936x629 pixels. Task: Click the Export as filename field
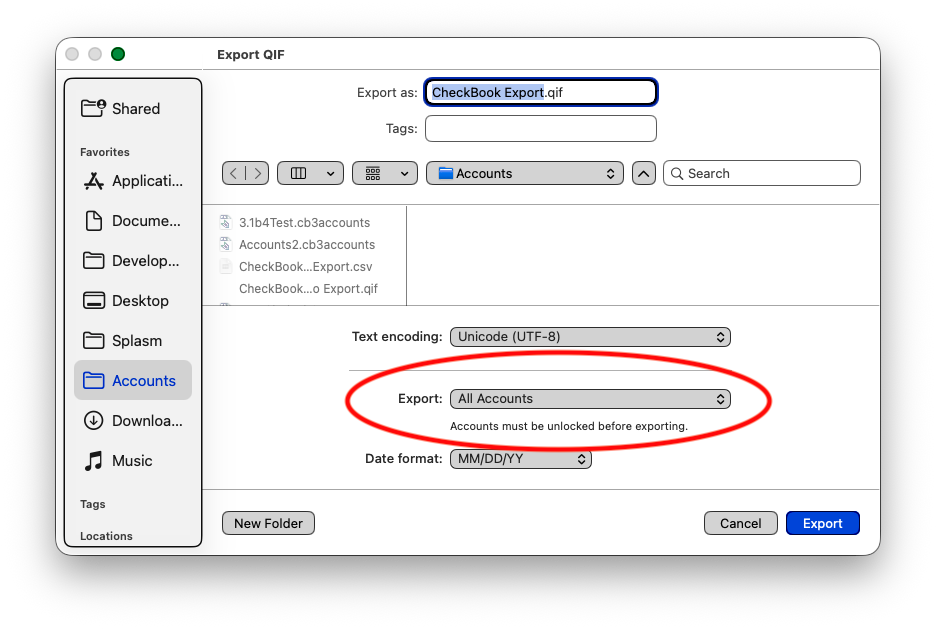pos(541,92)
